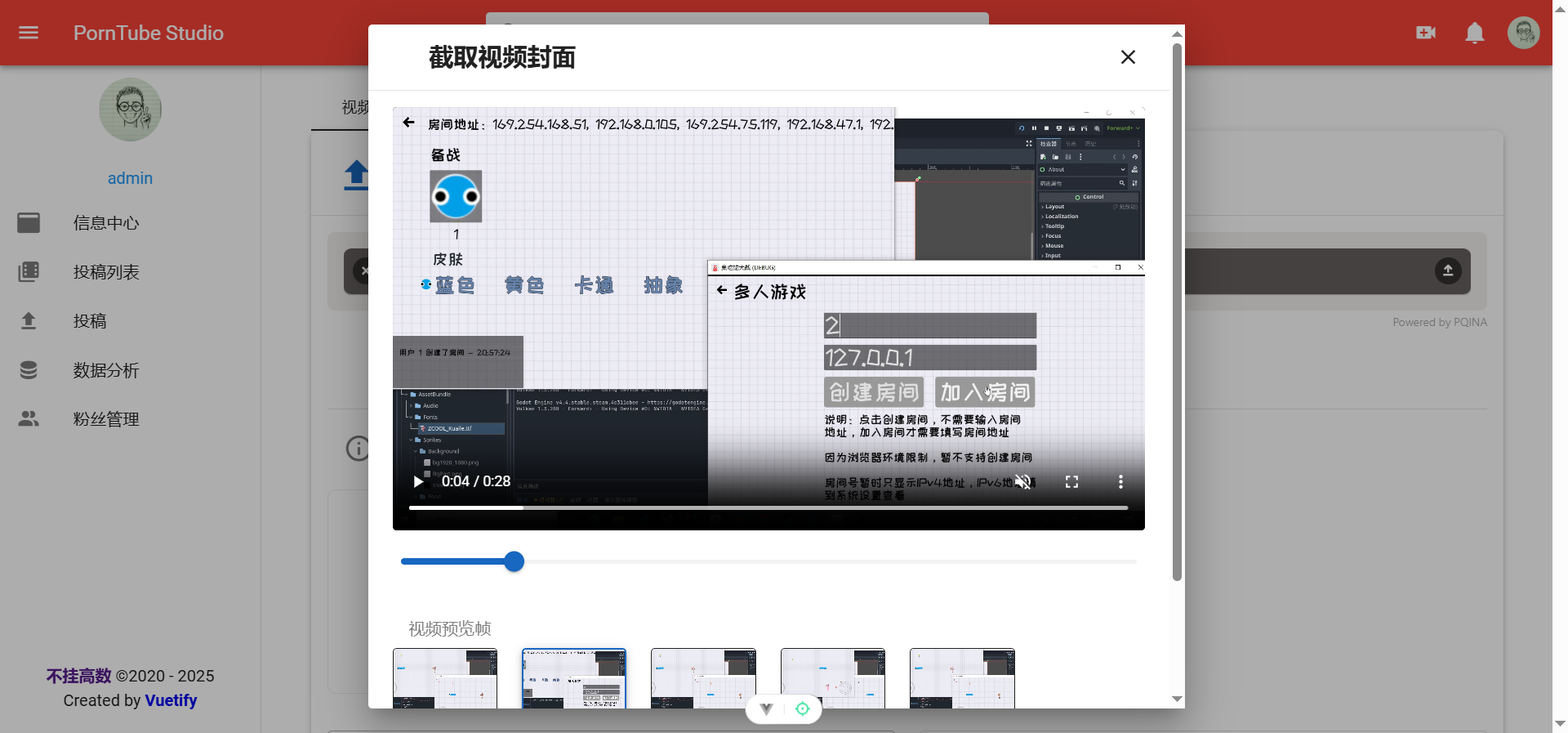Open video player more options menu
This screenshot has height=733, width=1568.
[x=1120, y=481]
